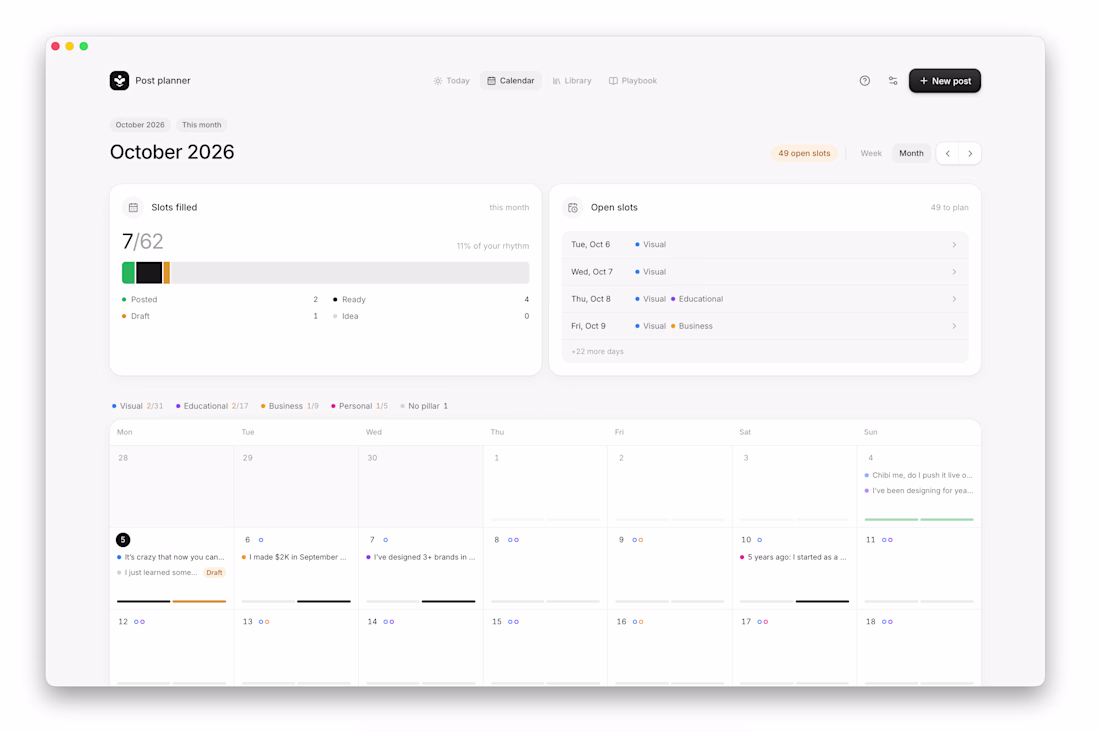This screenshot has width=1100, height=732.
Task: Open post "It's crazy that now you can"
Action: 171,557
